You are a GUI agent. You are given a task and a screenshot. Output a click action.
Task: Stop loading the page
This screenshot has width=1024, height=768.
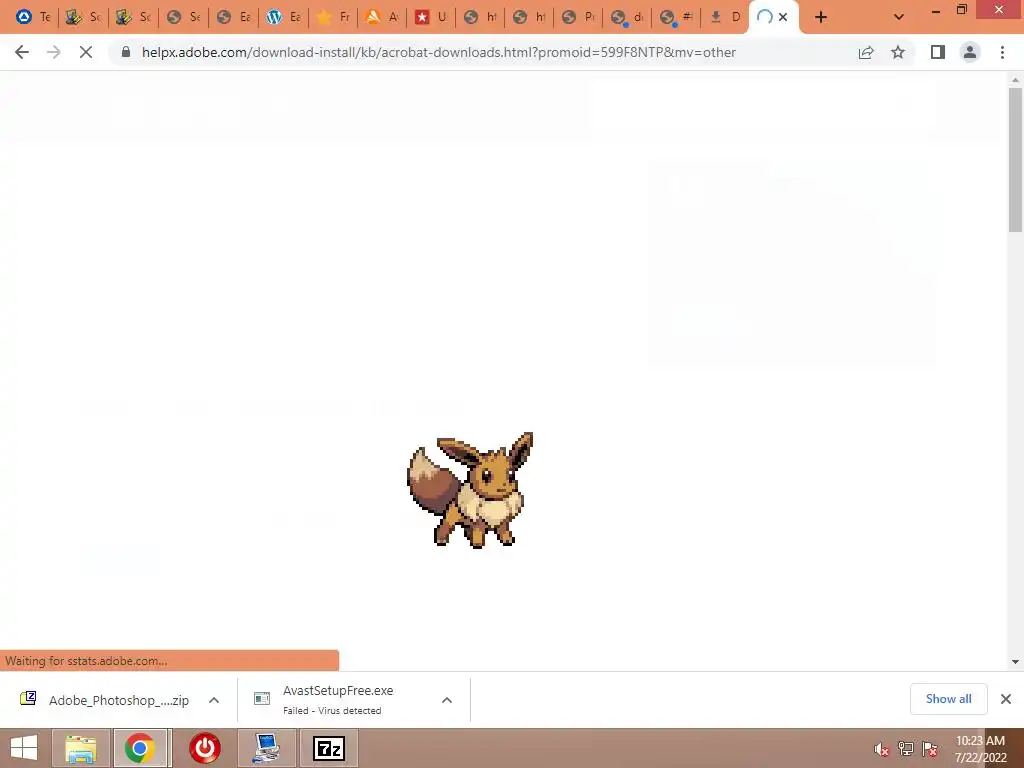pyautogui.click(x=86, y=52)
